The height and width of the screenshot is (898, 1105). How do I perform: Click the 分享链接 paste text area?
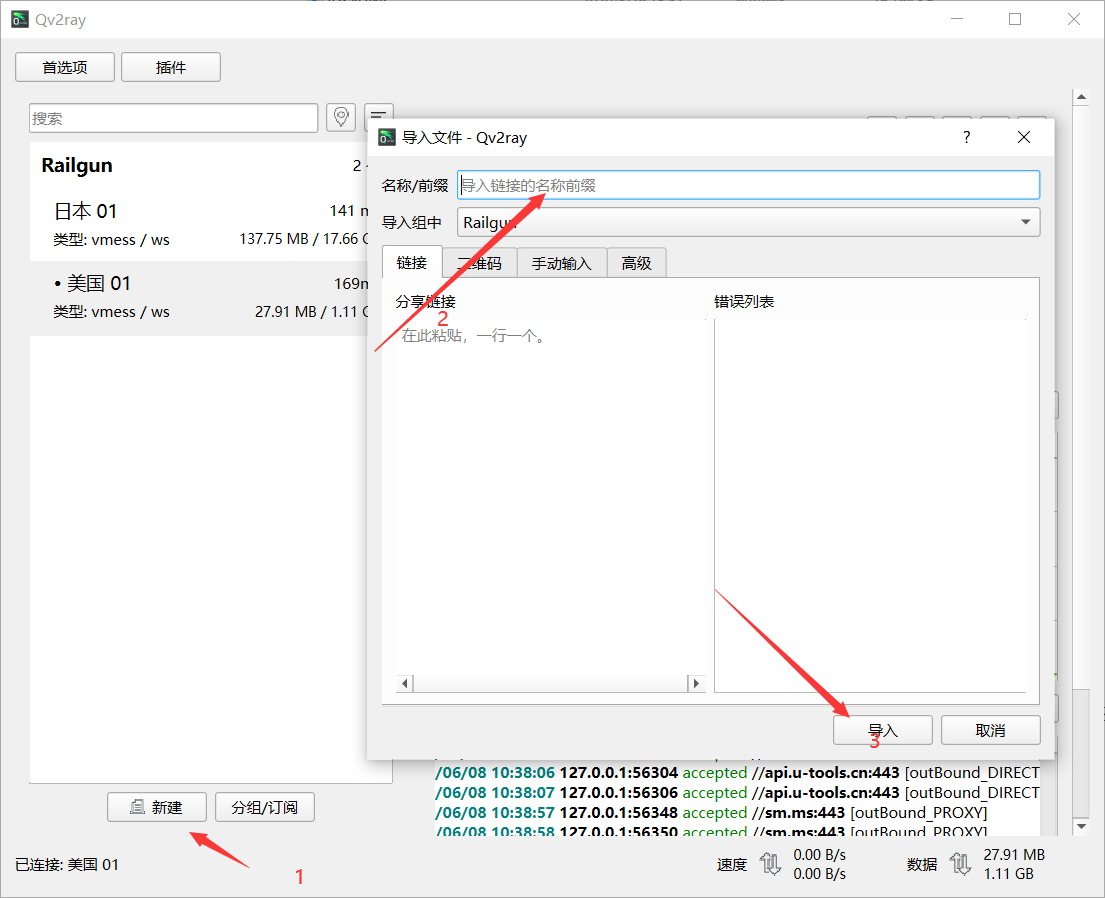(551, 498)
